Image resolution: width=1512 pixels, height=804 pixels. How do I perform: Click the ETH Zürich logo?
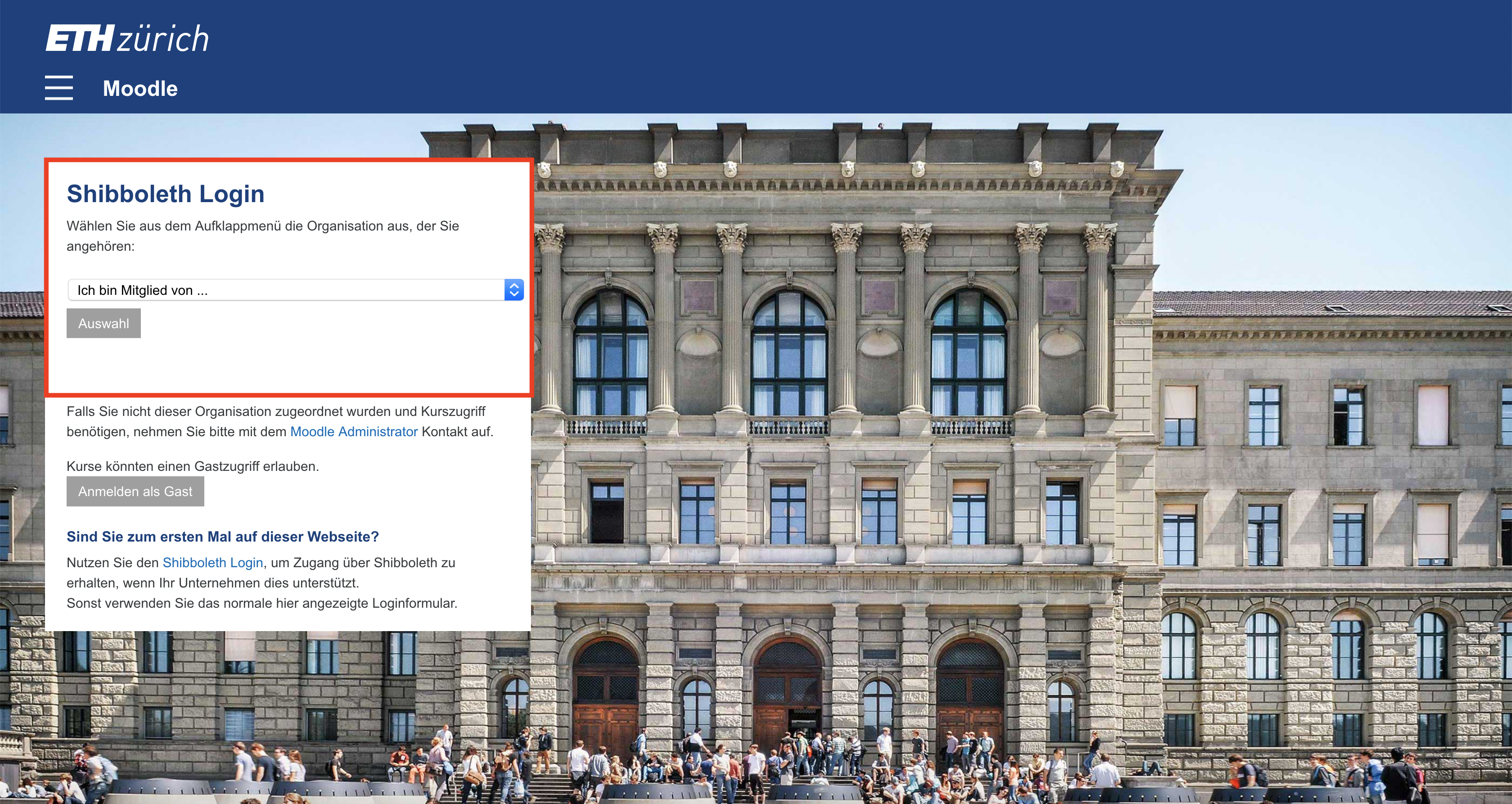[x=127, y=38]
